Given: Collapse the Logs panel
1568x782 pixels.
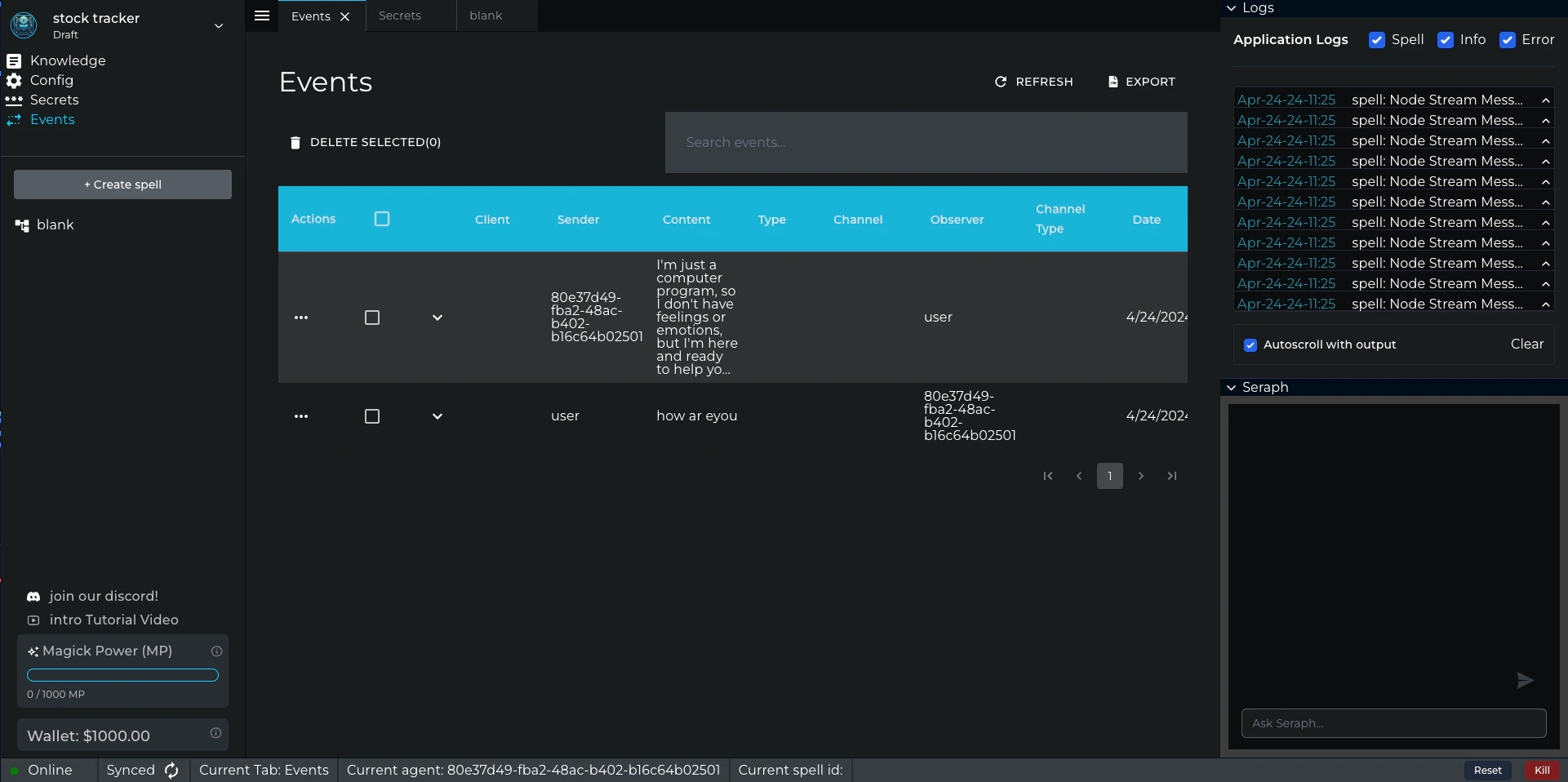Looking at the screenshot, I should point(1232,8).
